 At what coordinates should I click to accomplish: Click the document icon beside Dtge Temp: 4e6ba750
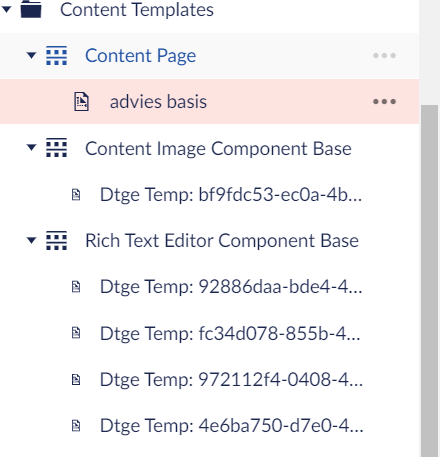(x=76, y=425)
